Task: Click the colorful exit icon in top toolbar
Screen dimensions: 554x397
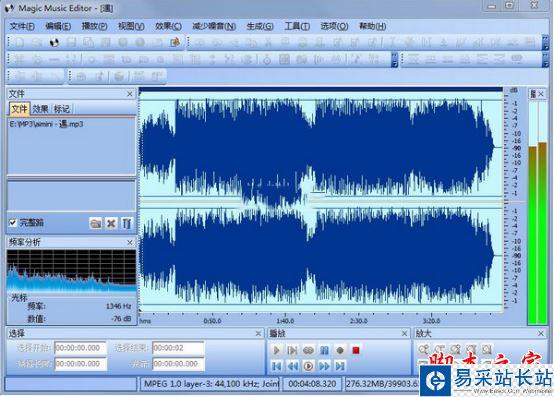Action: (x=175, y=42)
